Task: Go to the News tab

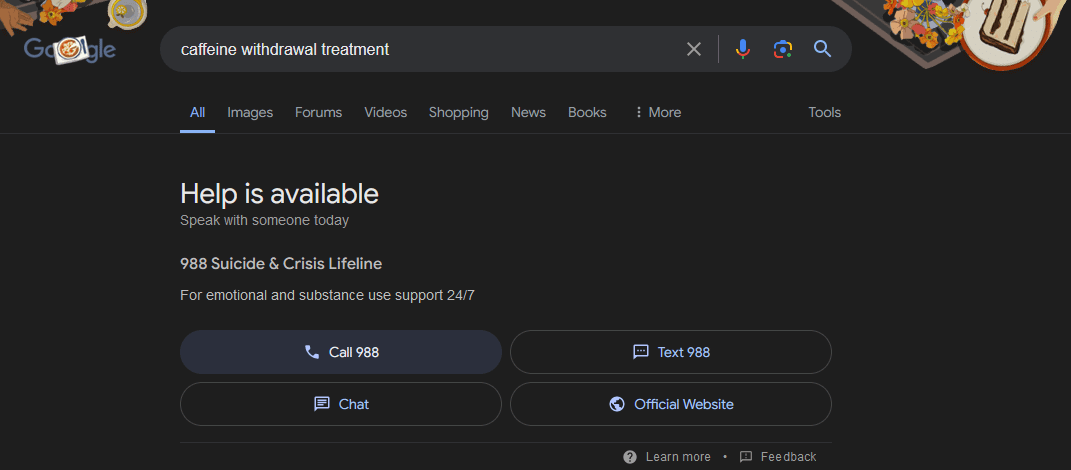Action: pyautogui.click(x=528, y=112)
